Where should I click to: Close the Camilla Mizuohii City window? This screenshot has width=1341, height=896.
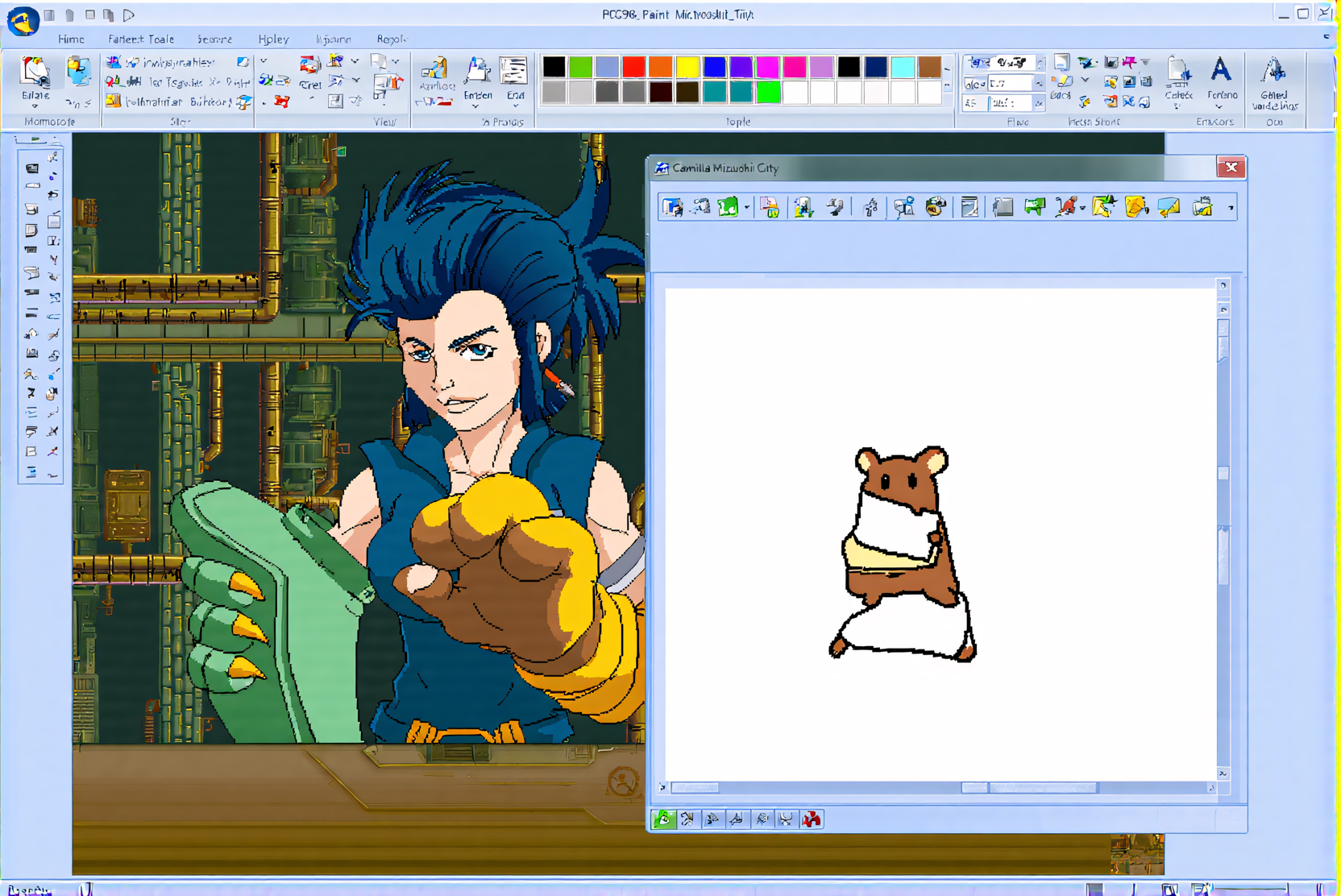tap(1231, 168)
